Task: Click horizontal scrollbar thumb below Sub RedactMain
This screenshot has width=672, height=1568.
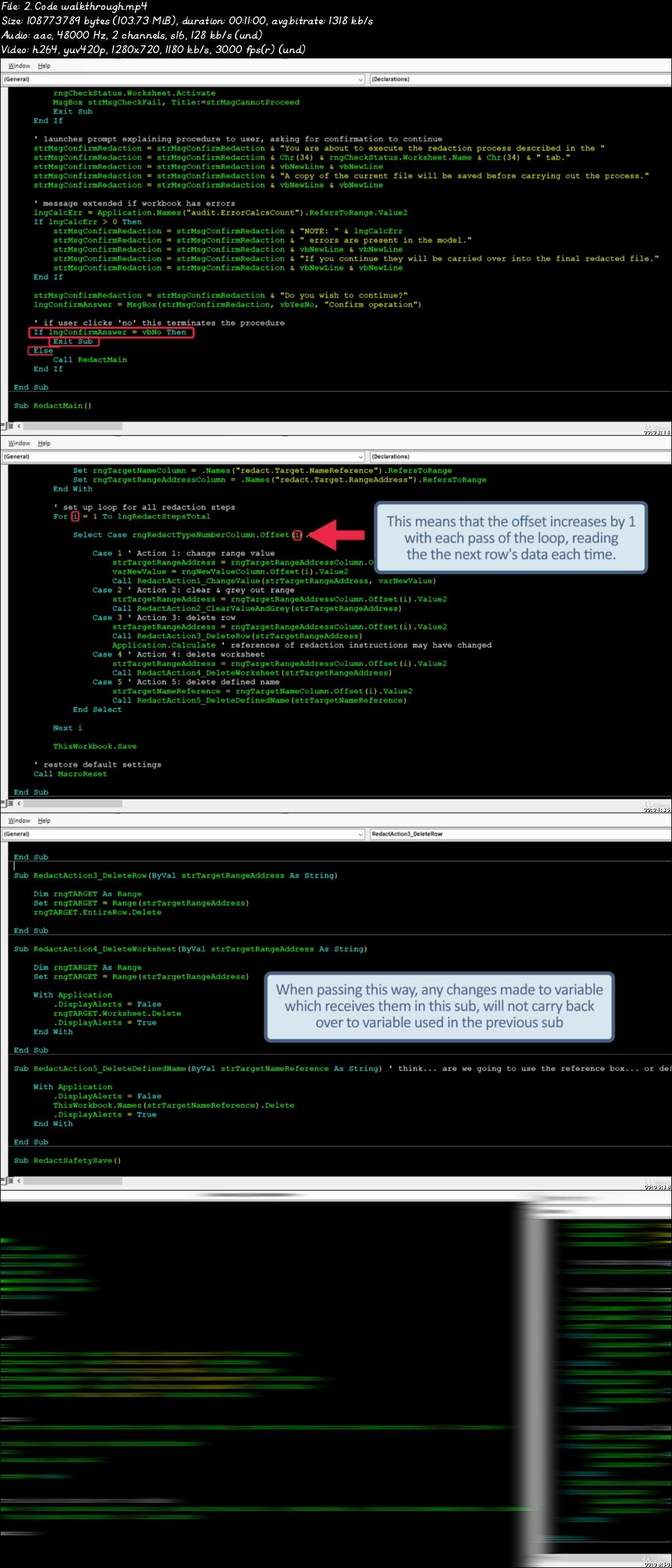Action: pyautogui.click(x=72, y=426)
